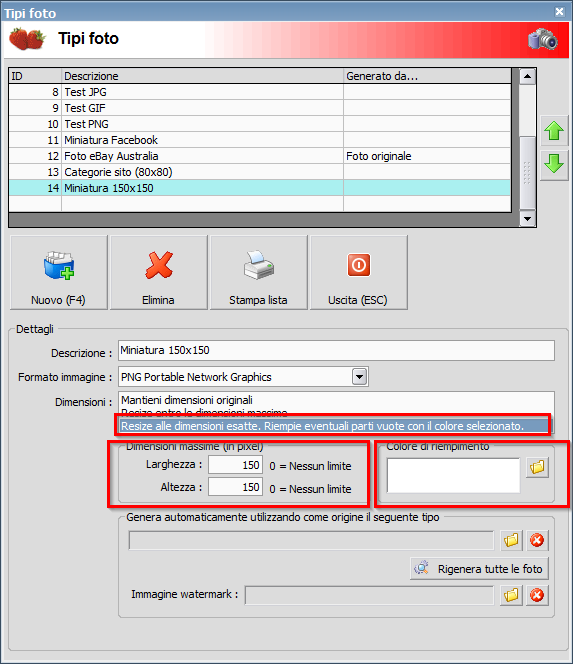Click the Stampa lista printer button
573x664 pixels.
point(258,273)
